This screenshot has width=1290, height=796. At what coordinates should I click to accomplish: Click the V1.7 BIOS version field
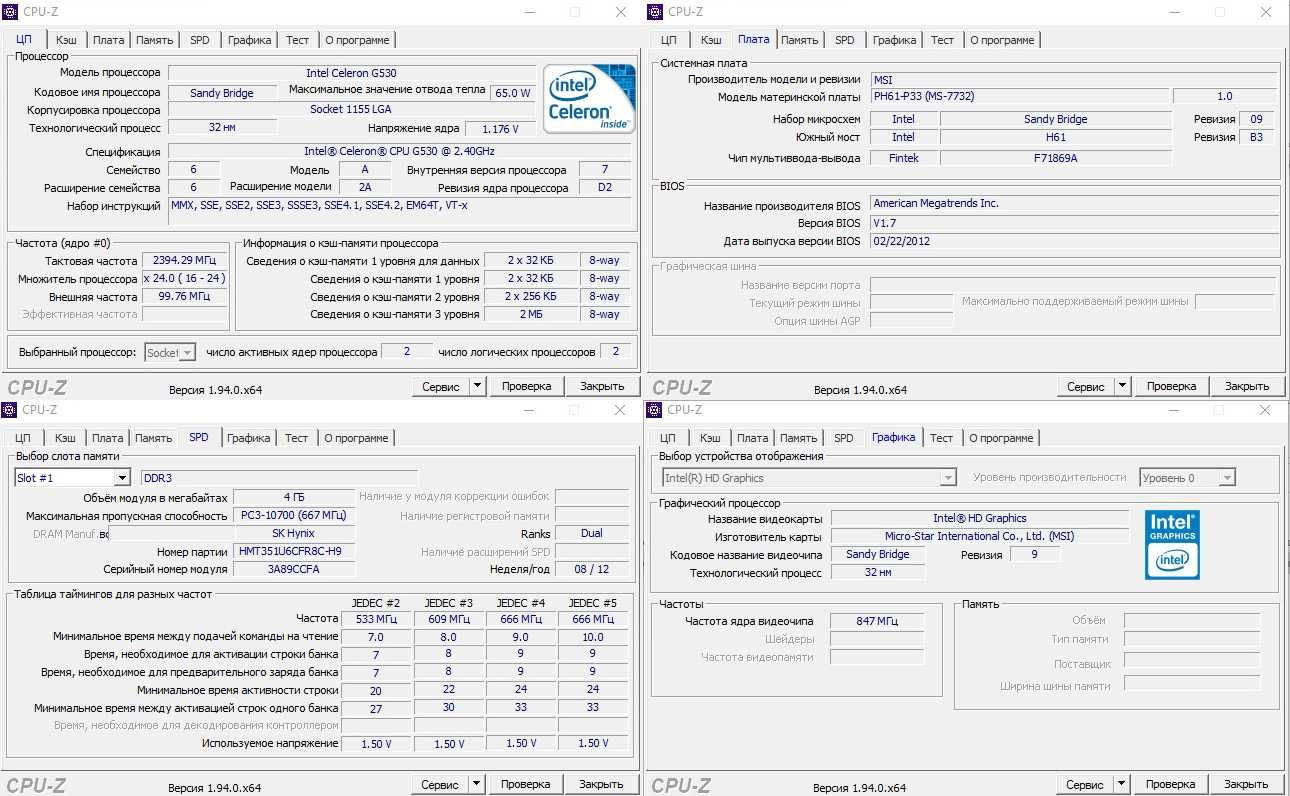coord(1073,223)
